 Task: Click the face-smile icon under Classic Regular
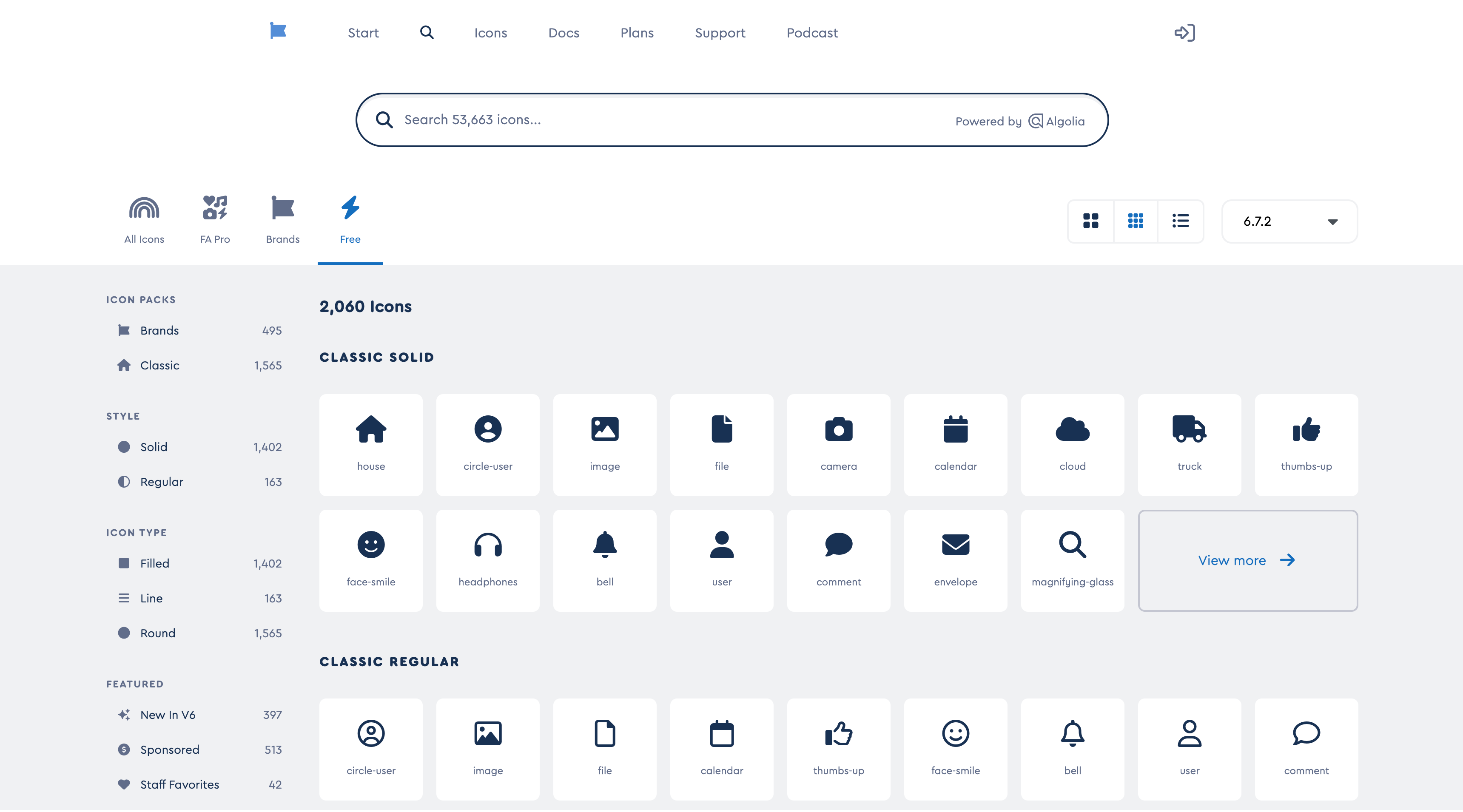(x=955, y=748)
